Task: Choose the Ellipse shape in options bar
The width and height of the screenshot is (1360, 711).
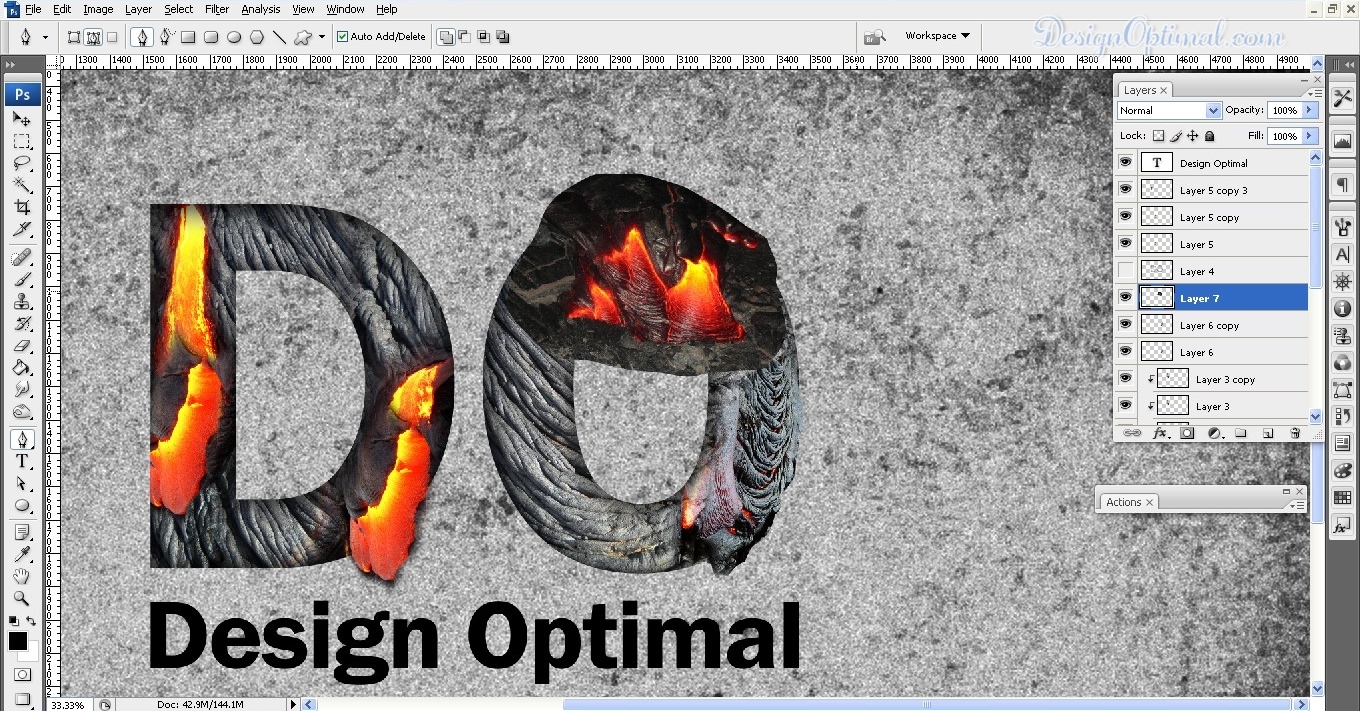Action: click(x=234, y=37)
